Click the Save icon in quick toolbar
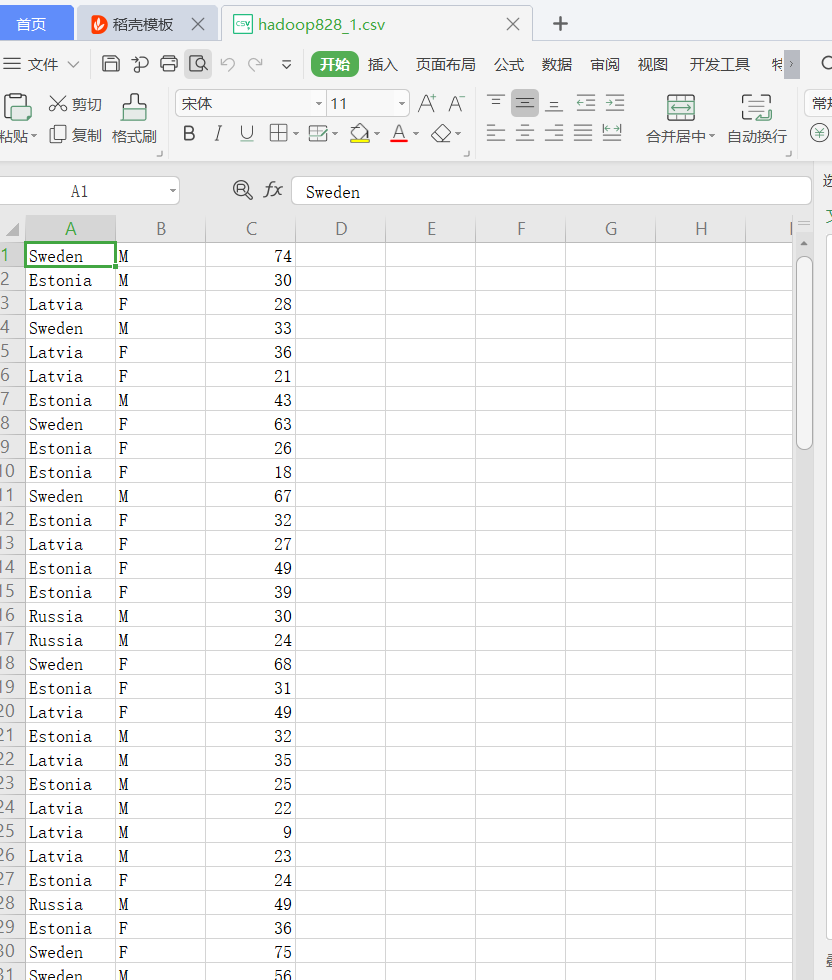The height and width of the screenshot is (980, 832). (111, 64)
